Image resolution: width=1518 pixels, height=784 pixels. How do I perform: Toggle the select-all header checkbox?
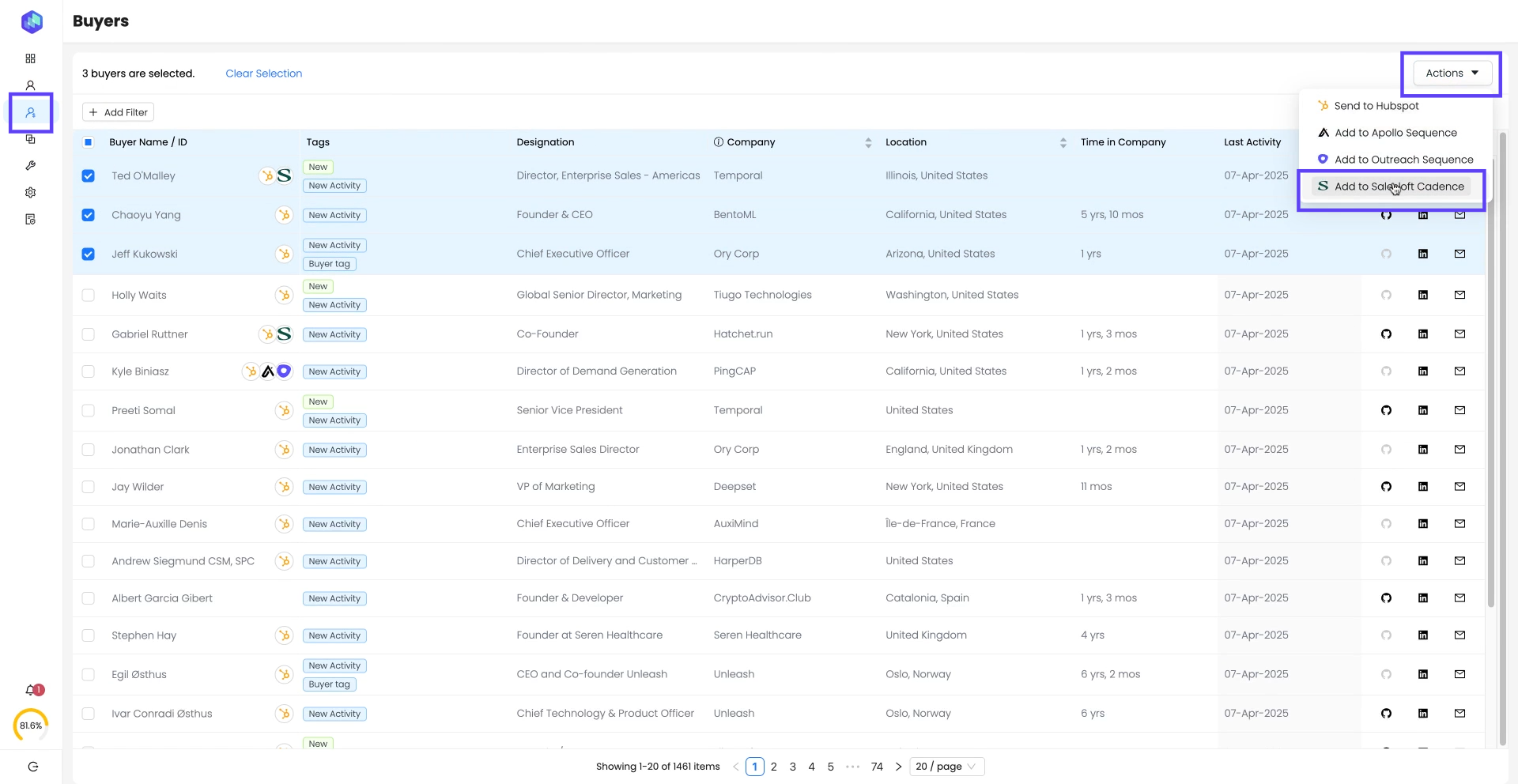pos(89,142)
